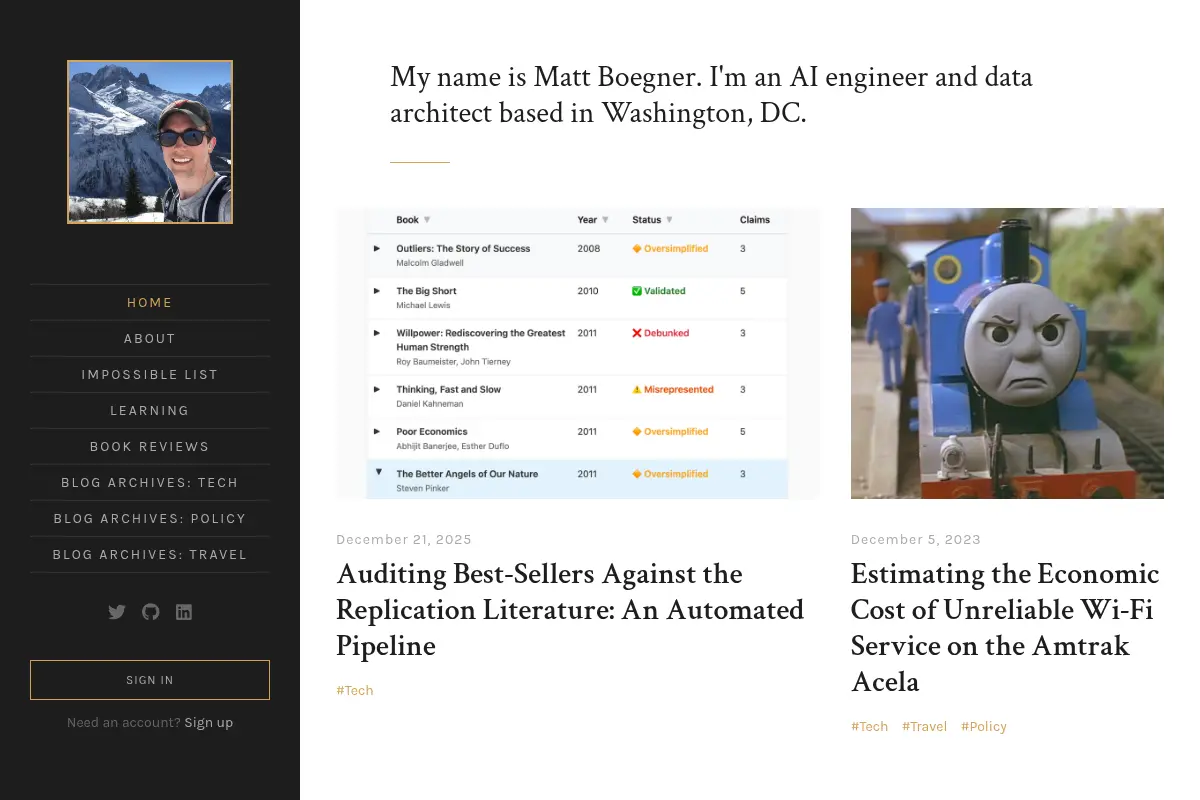Click Matt Boegner's profile photo
The image size is (1200, 800).
pos(150,142)
